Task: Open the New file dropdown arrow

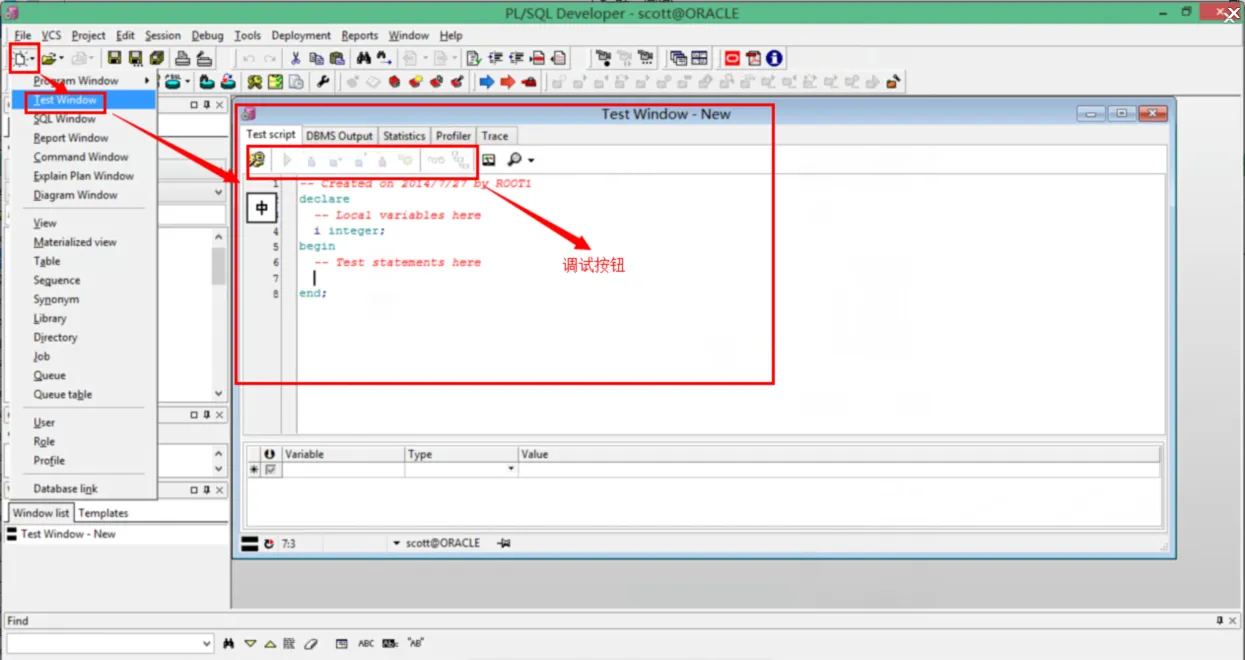Action: pos(32,59)
